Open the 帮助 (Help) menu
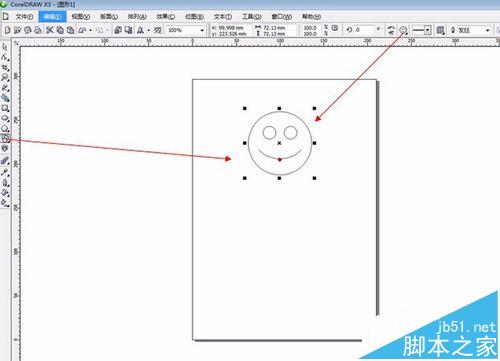Image resolution: width=500 pixels, height=361 pixels. (311, 16)
